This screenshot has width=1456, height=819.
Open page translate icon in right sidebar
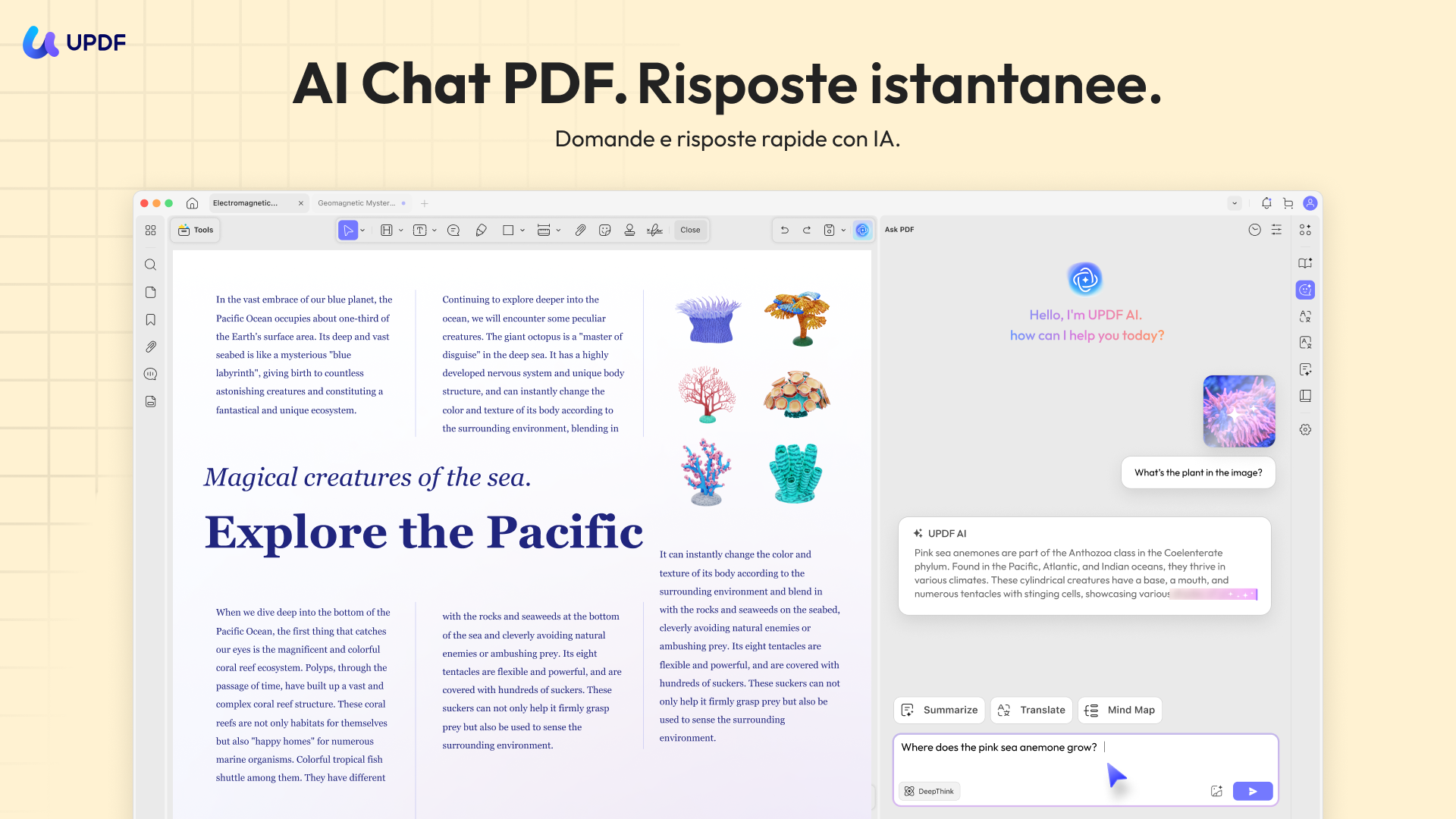click(1305, 343)
